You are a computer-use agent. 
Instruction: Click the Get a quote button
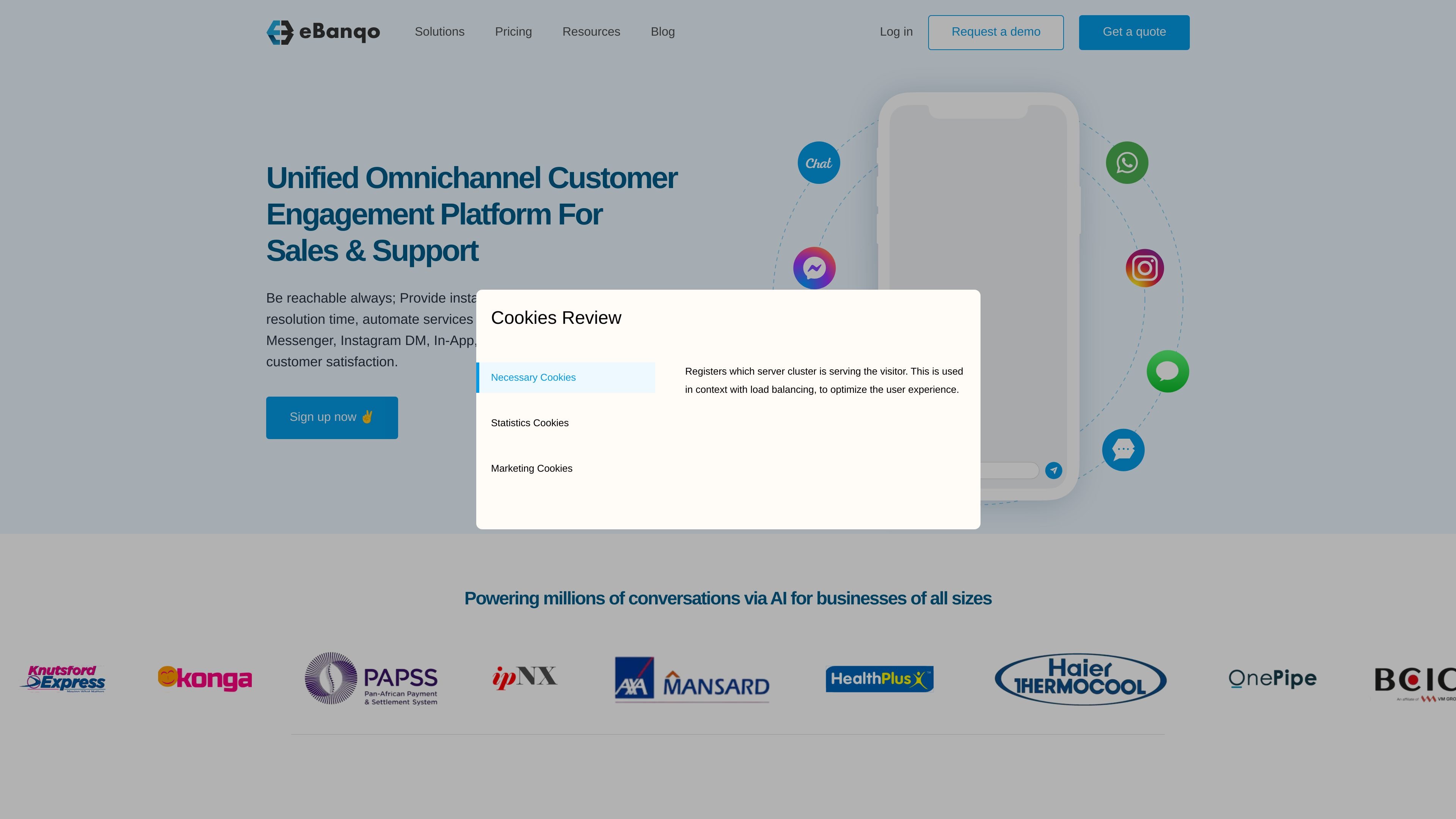pyautogui.click(x=1134, y=32)
